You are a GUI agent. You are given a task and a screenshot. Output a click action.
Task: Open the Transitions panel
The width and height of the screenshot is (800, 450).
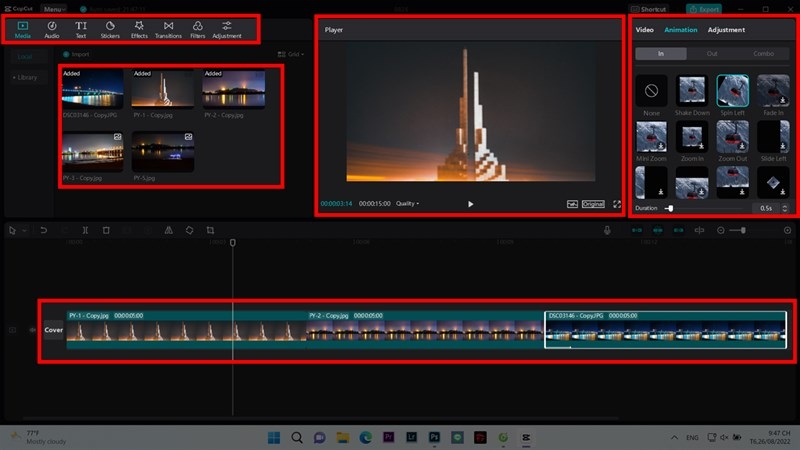pos(168,28)
